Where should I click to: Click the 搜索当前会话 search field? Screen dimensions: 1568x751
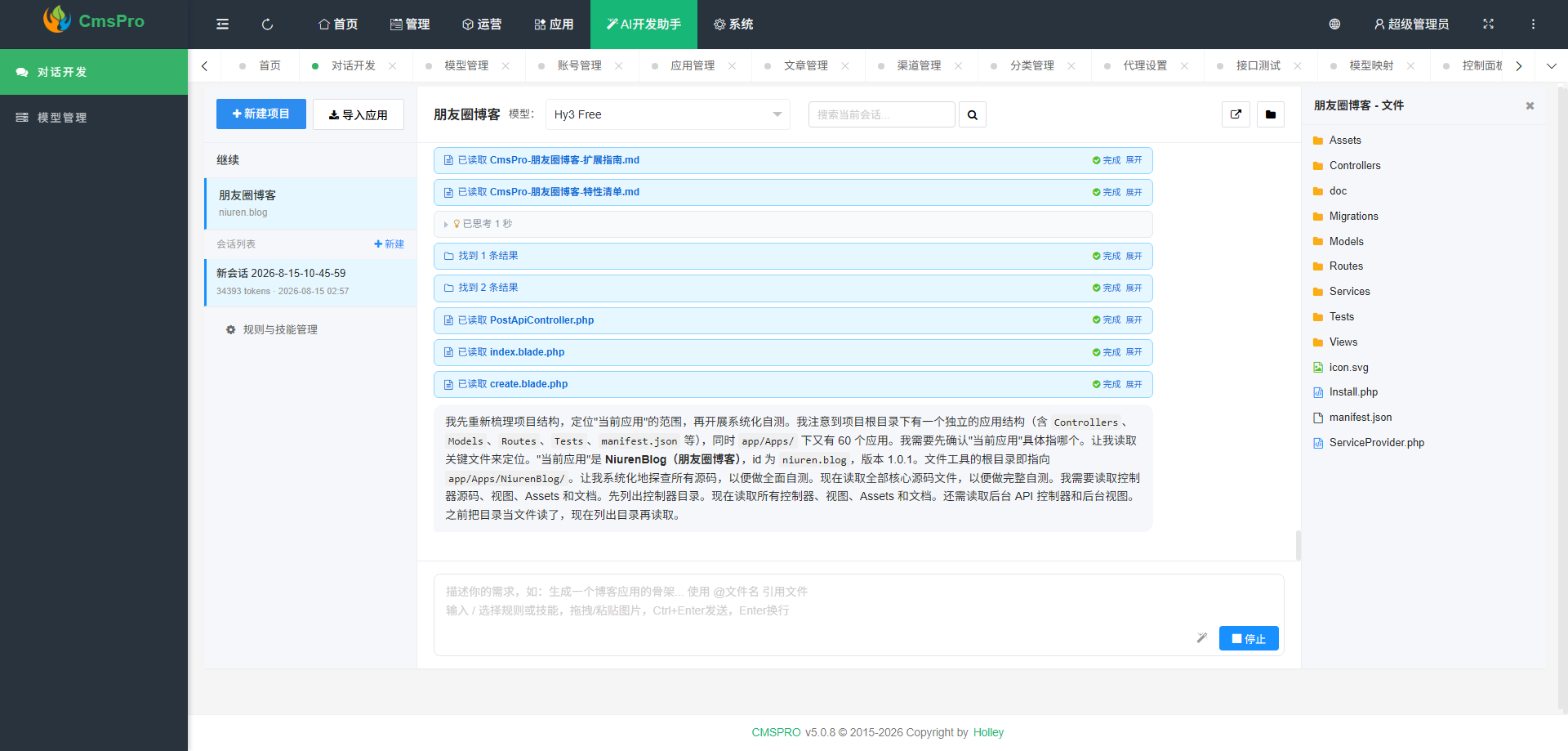pos(882,114)
